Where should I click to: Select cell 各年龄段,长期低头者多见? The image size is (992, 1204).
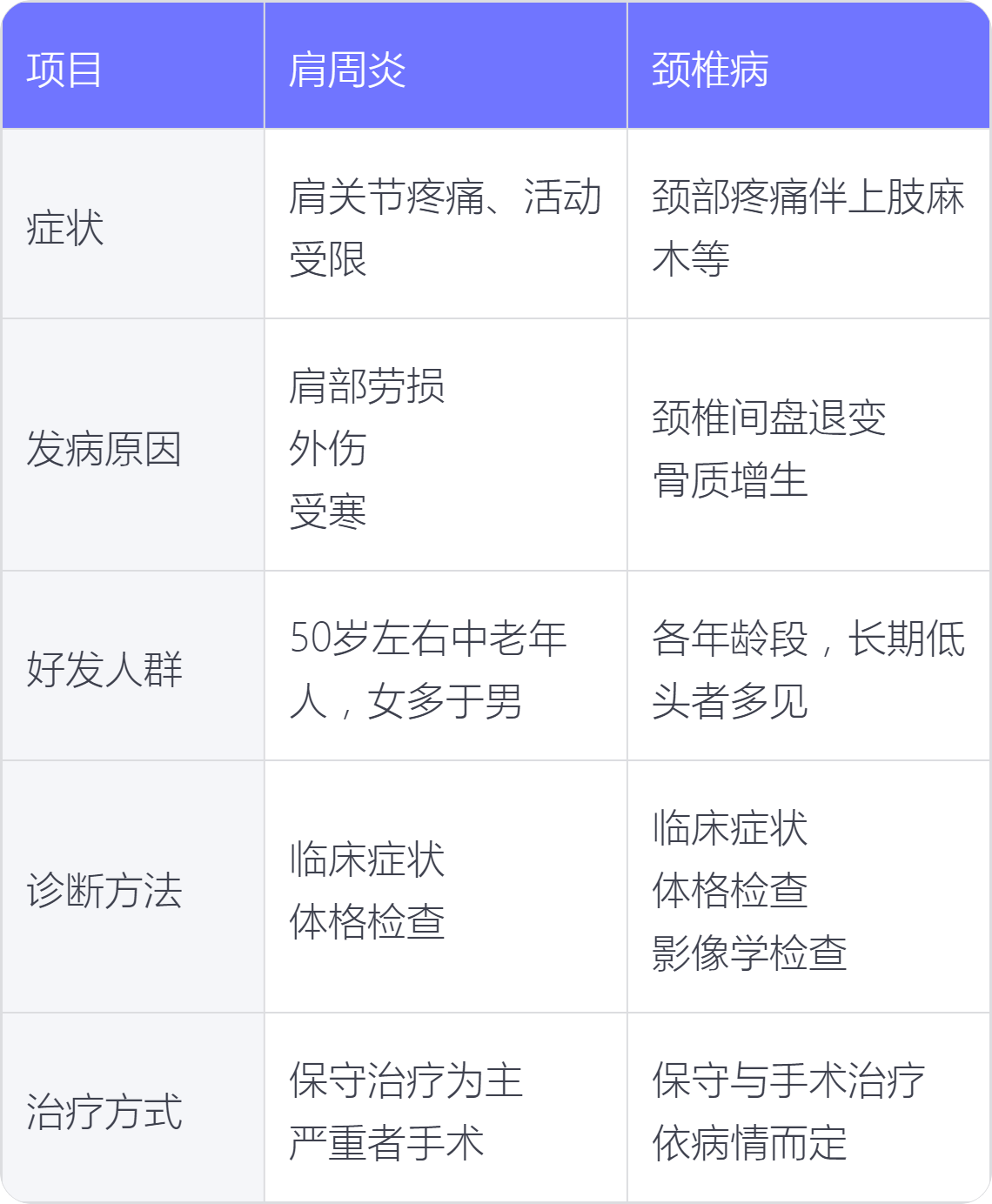808,670
